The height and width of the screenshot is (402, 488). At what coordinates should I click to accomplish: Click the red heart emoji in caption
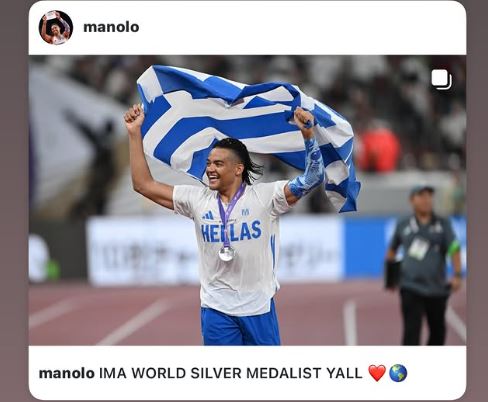point(377,373)
